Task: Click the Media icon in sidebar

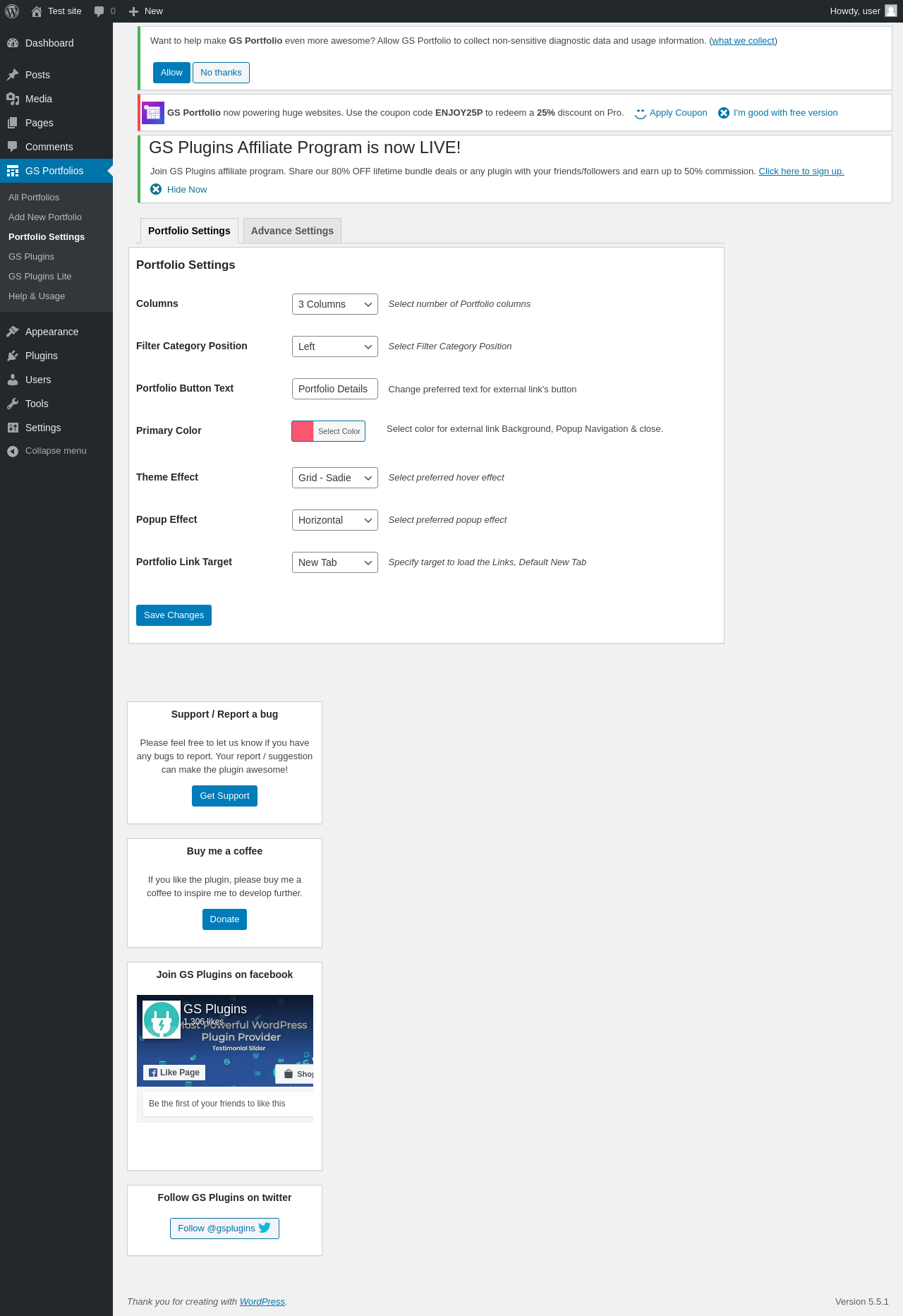Action: pos(13,99)
